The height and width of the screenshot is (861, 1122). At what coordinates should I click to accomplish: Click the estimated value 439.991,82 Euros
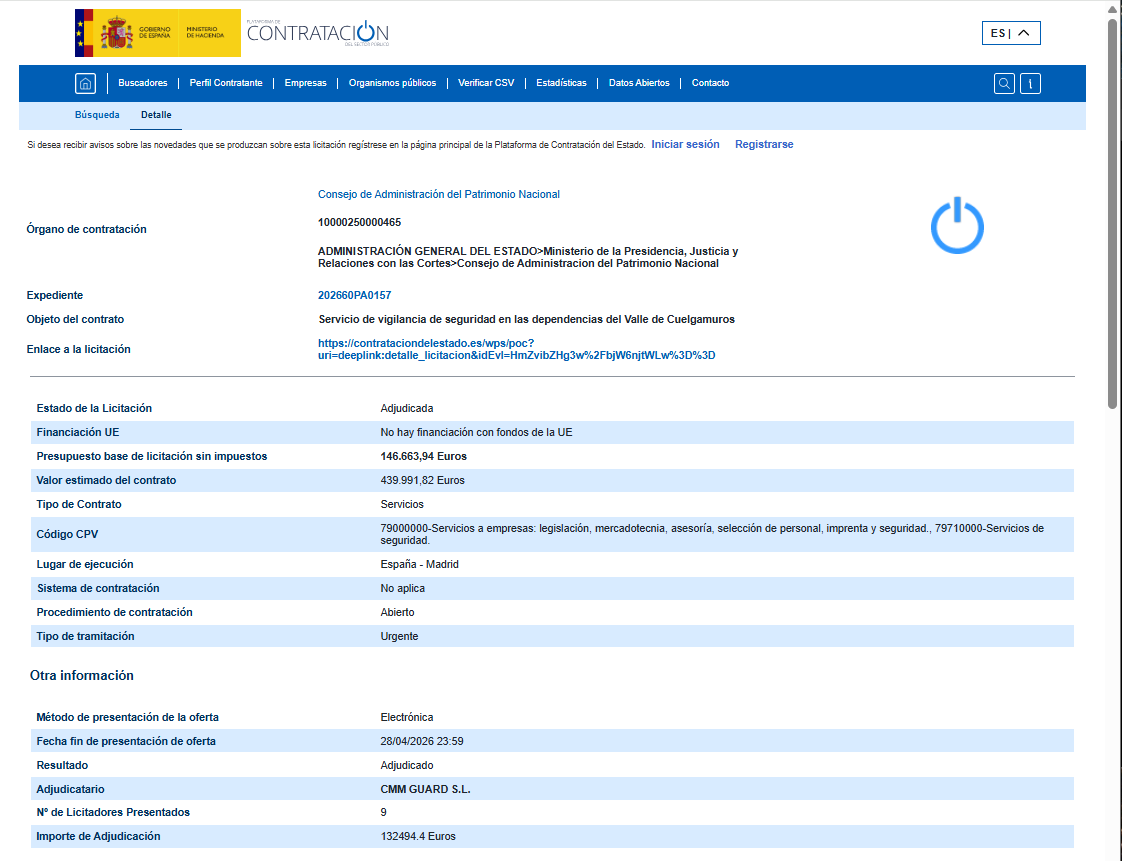tap(422, 480)
